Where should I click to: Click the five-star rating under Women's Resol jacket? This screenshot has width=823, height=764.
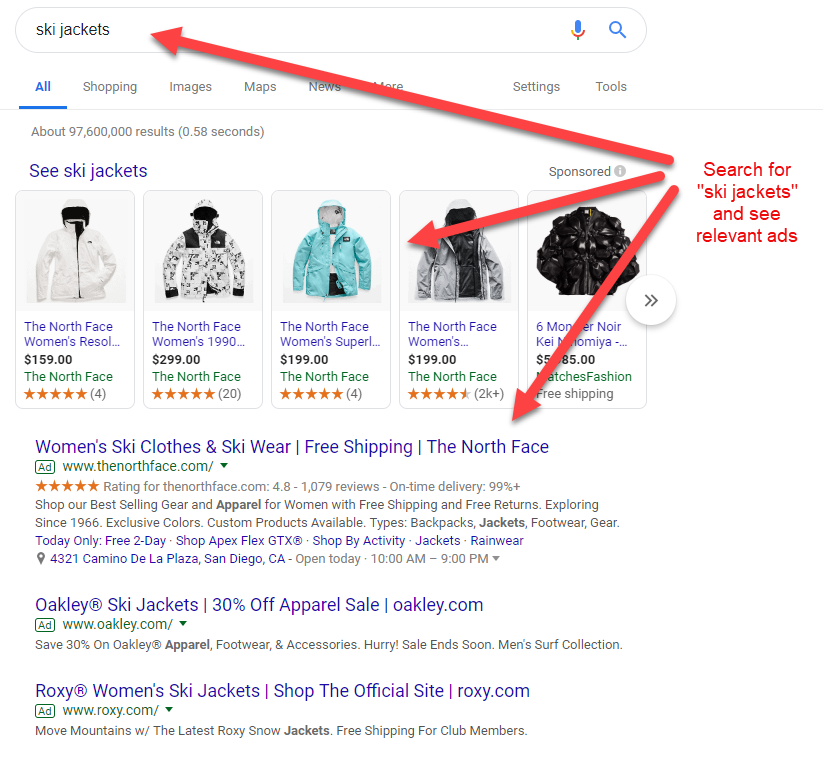point(55,394)
